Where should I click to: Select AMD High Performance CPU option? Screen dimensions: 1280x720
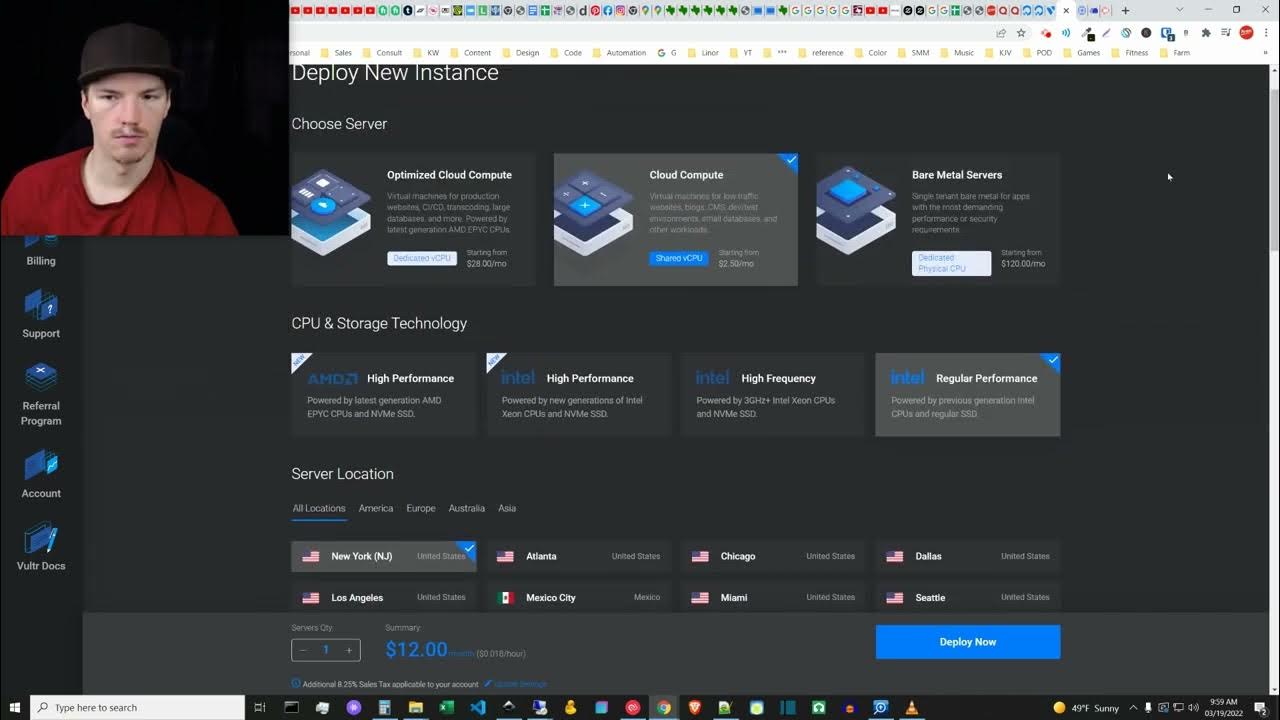(383, 394)
